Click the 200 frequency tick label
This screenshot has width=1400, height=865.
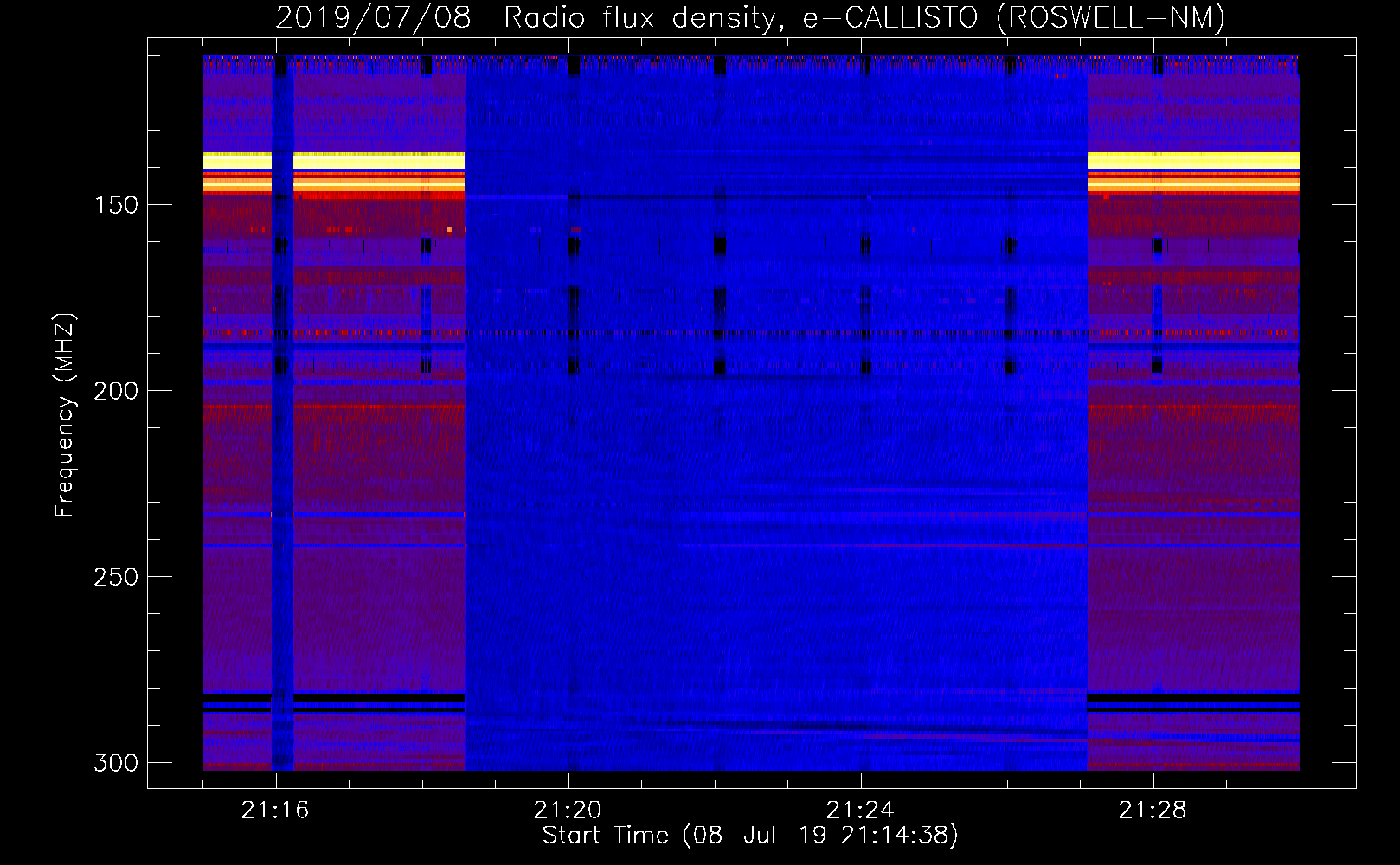click(x=116, y=391)
